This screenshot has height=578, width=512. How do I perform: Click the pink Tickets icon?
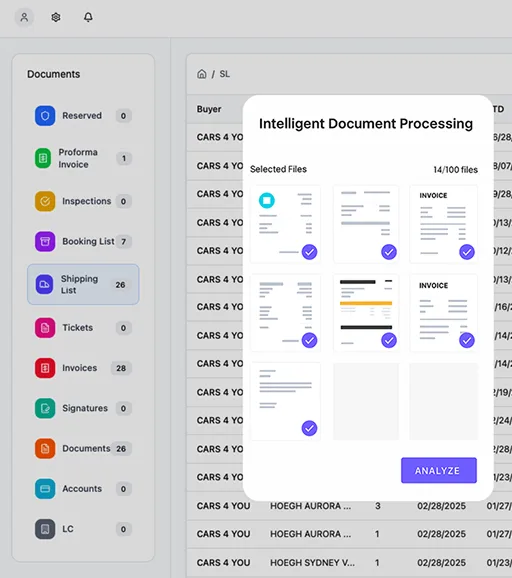(x=45, y=328)
